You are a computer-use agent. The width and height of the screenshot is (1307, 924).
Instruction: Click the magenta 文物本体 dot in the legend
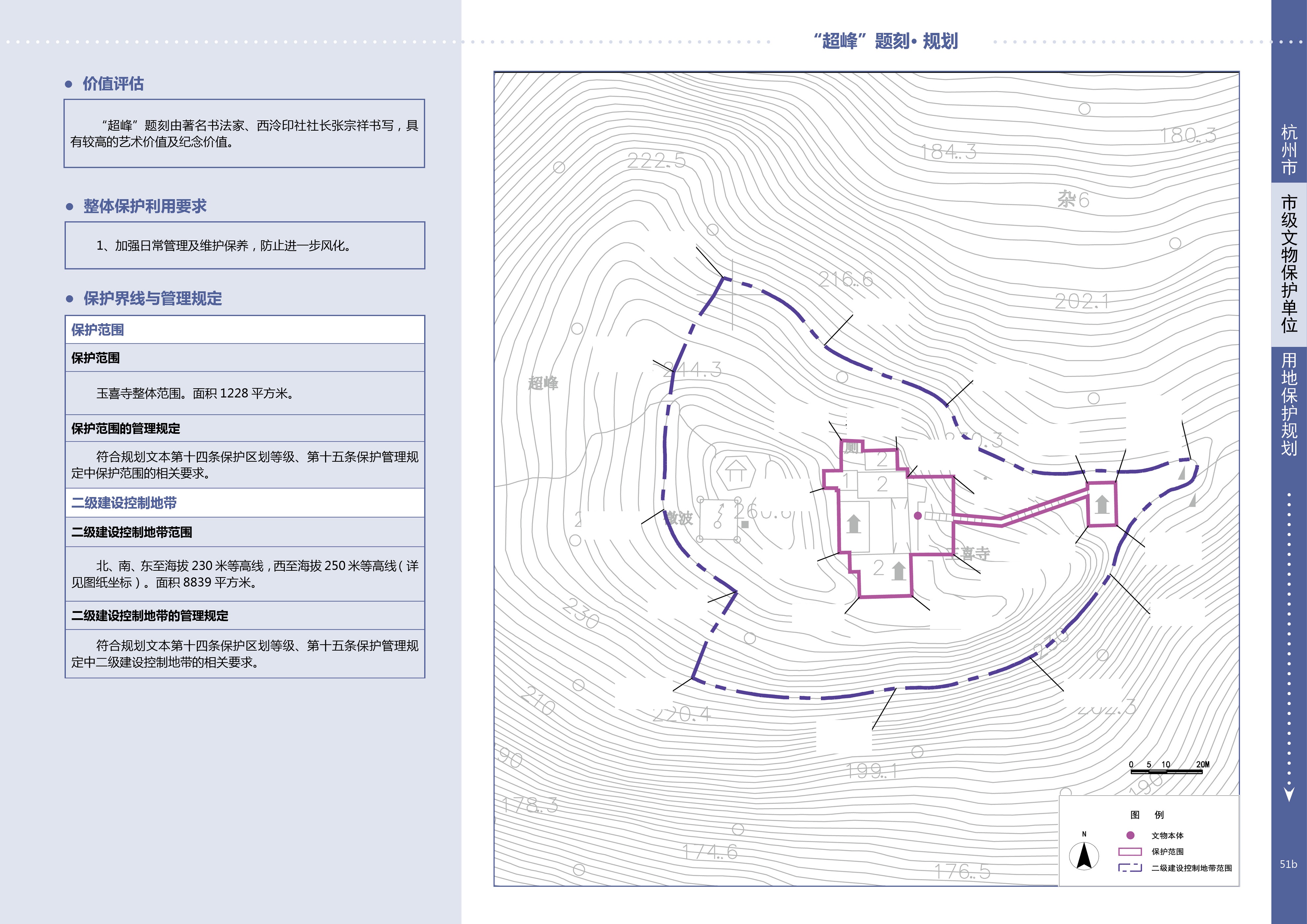pyautogui.click(x=1130, y=835)
